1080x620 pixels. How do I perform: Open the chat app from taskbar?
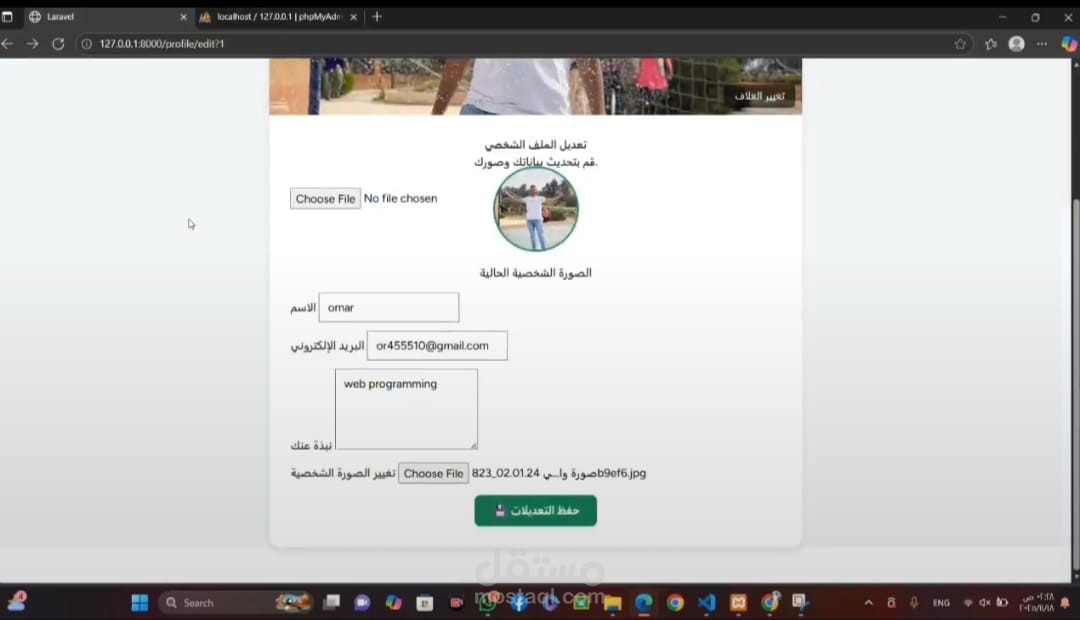pos(362,603)
